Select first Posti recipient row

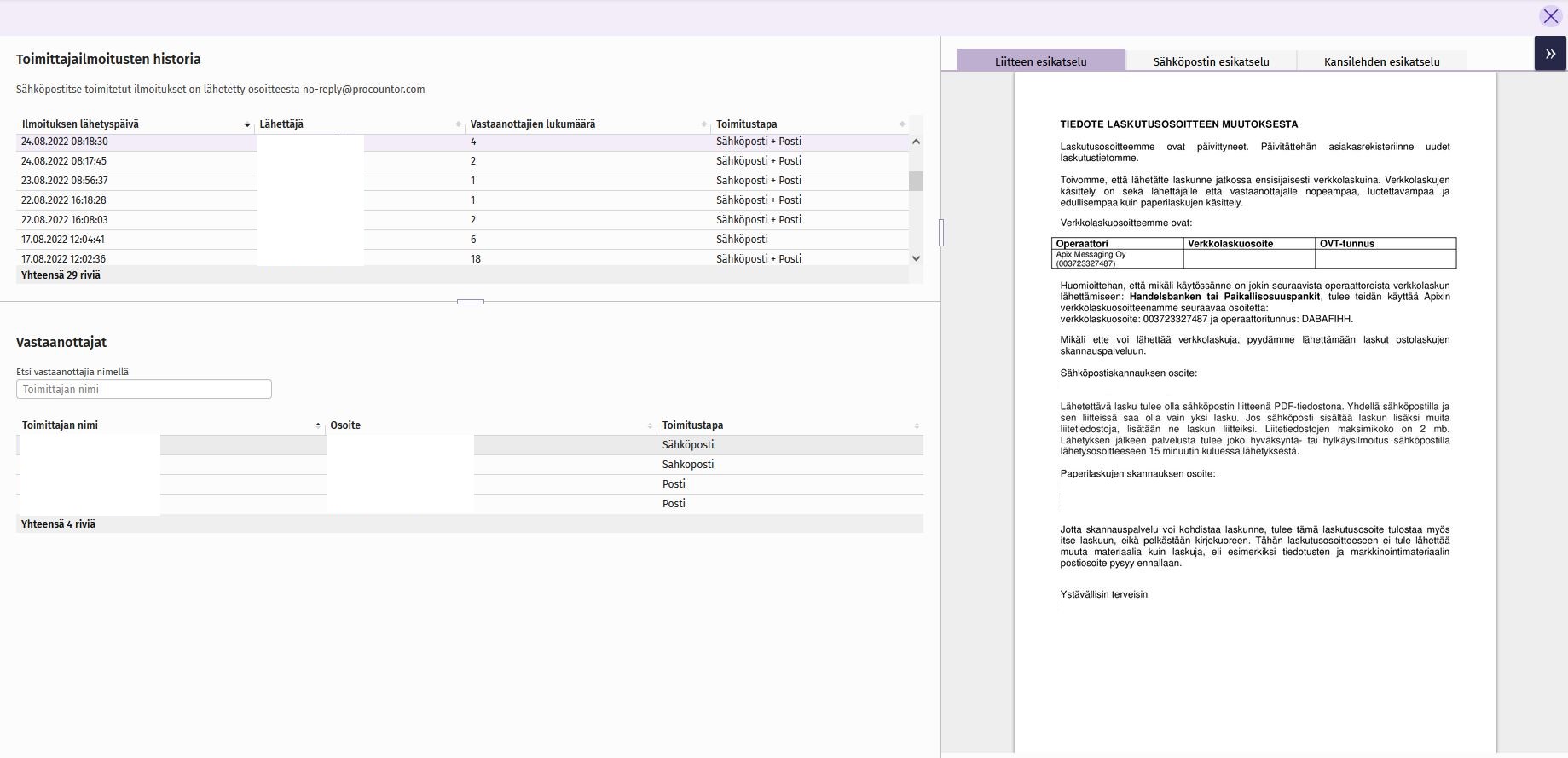470,484
